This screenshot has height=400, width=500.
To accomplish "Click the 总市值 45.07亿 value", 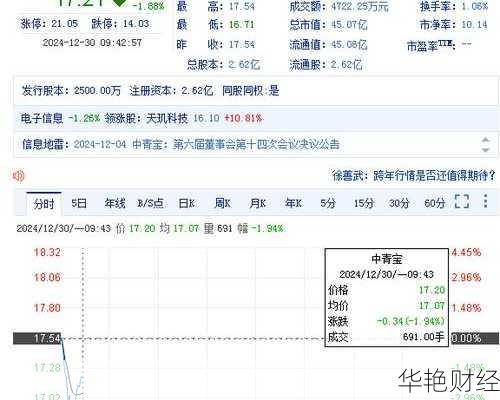I will point(349,25).
